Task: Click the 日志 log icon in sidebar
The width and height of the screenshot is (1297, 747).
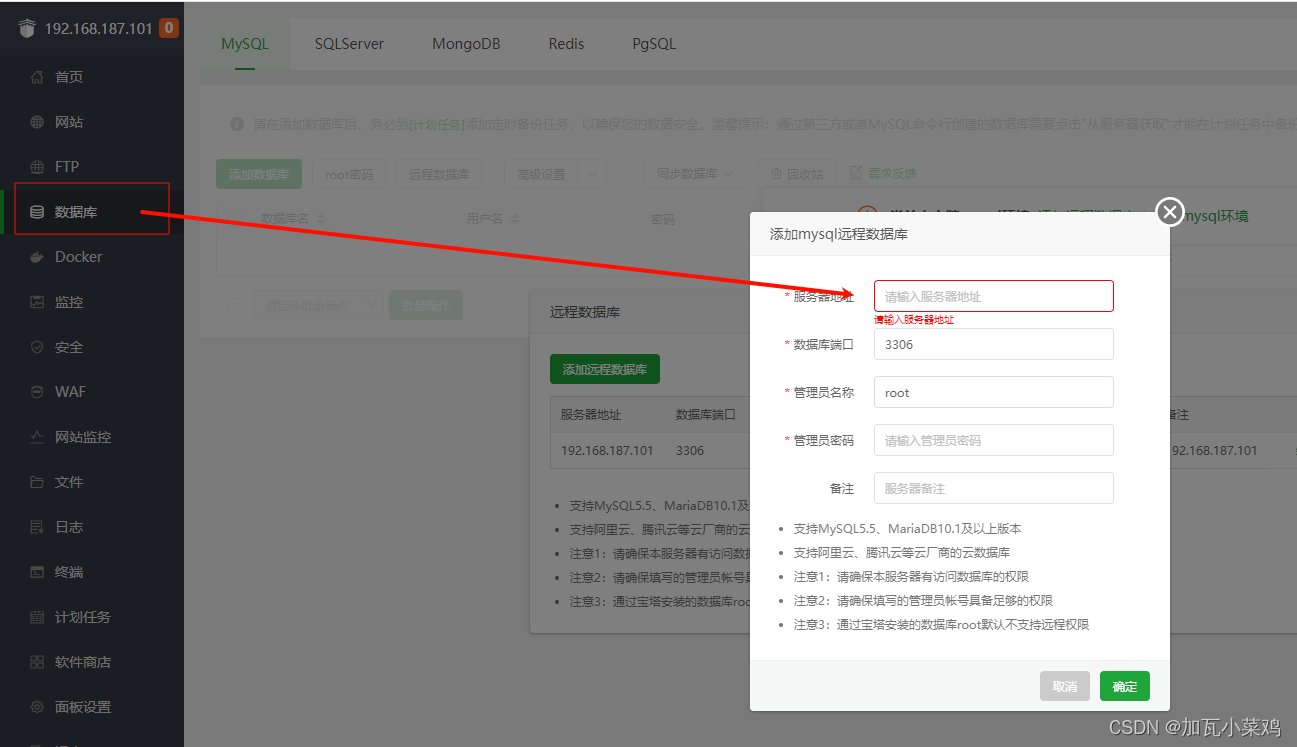Action: [x=37, y=527]
